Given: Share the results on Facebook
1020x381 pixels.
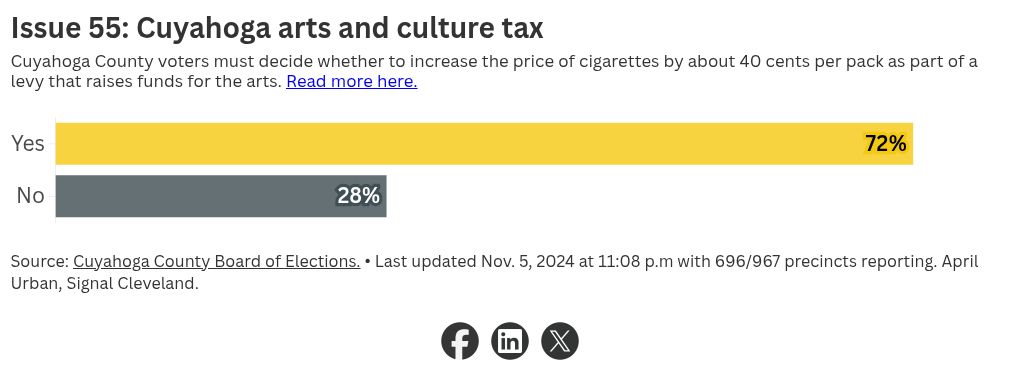Looking at the screenshot, I should (460, 341).
